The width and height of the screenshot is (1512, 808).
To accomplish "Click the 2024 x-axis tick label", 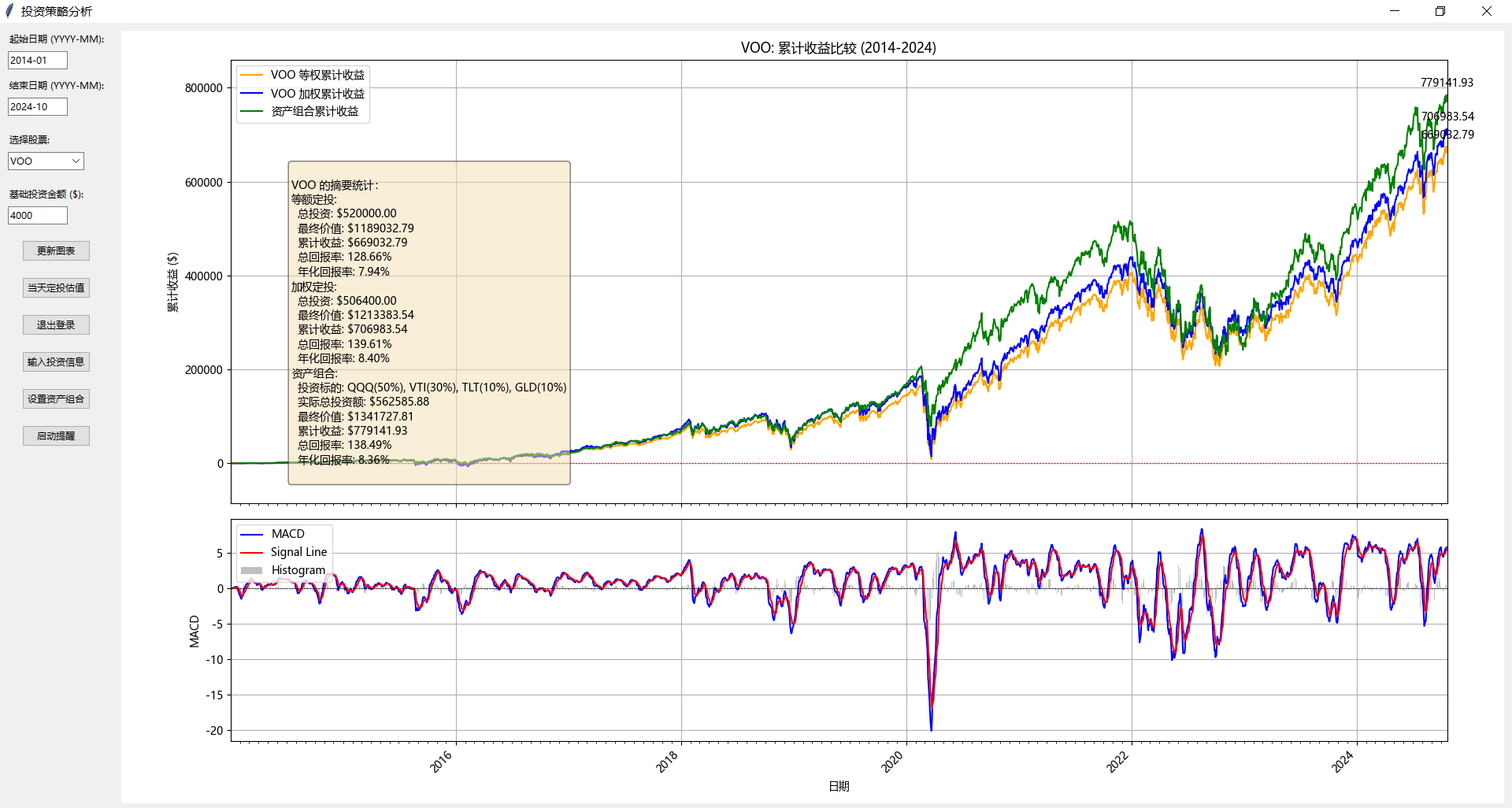I will pos(1343,762).
